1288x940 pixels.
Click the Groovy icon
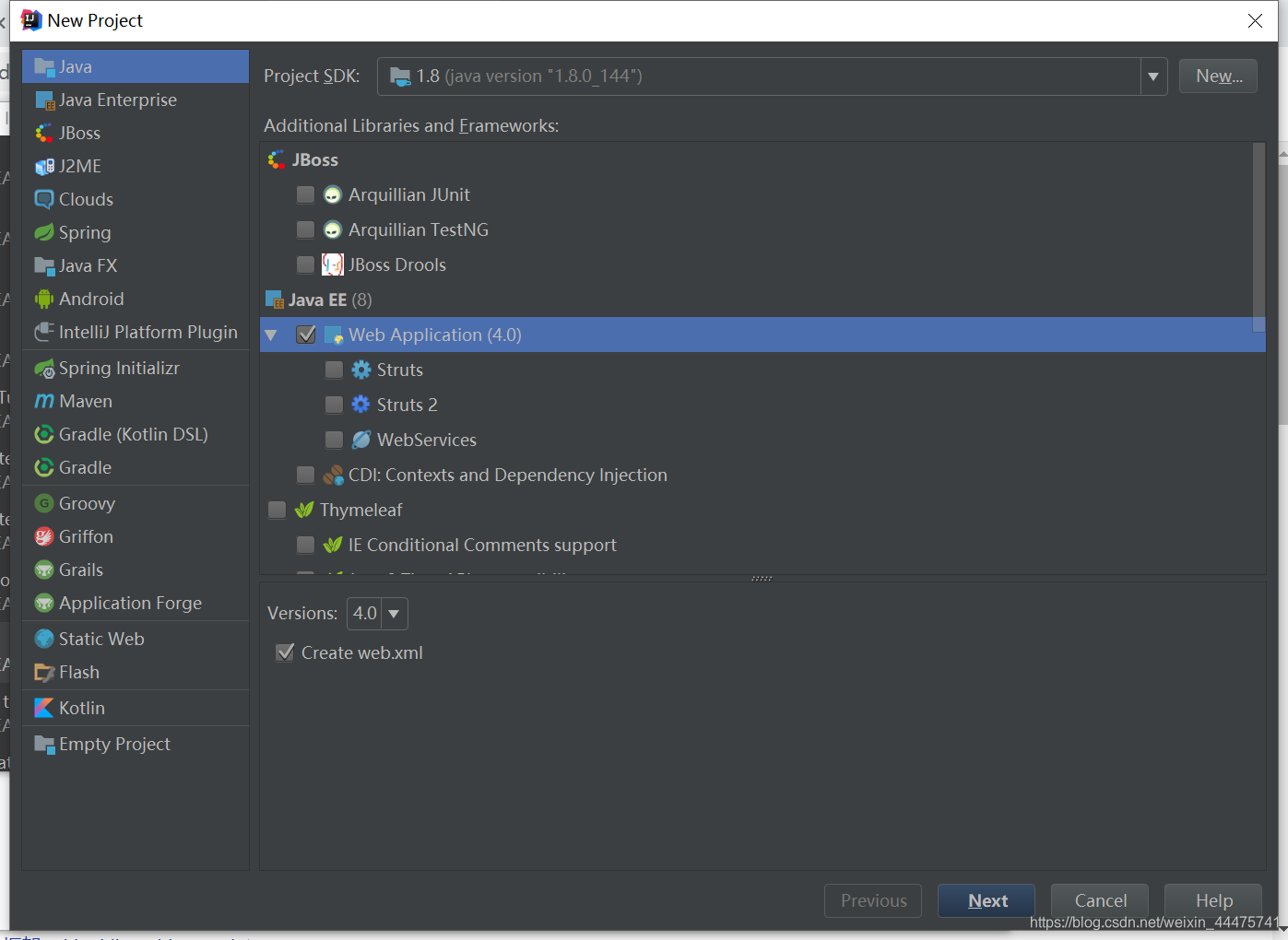pos(44,504)
